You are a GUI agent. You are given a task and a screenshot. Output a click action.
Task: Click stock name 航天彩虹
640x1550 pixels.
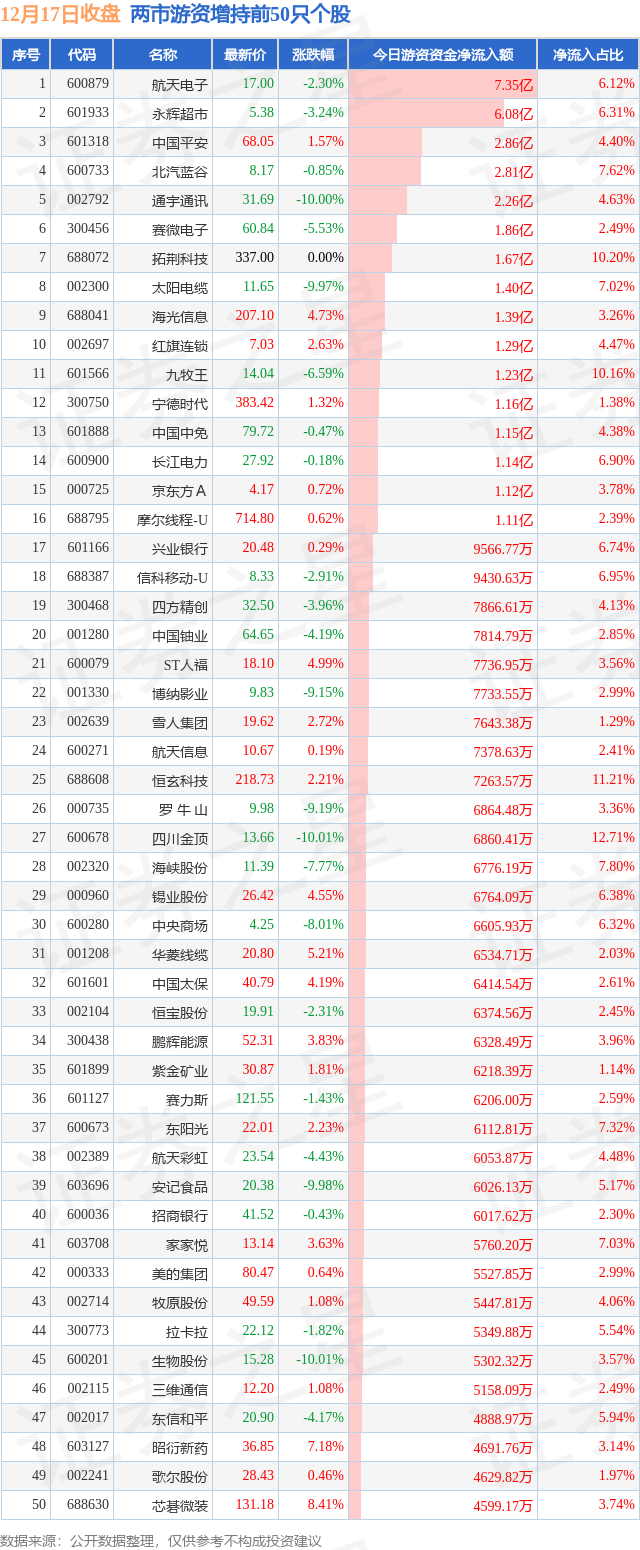pos(180,1157)
